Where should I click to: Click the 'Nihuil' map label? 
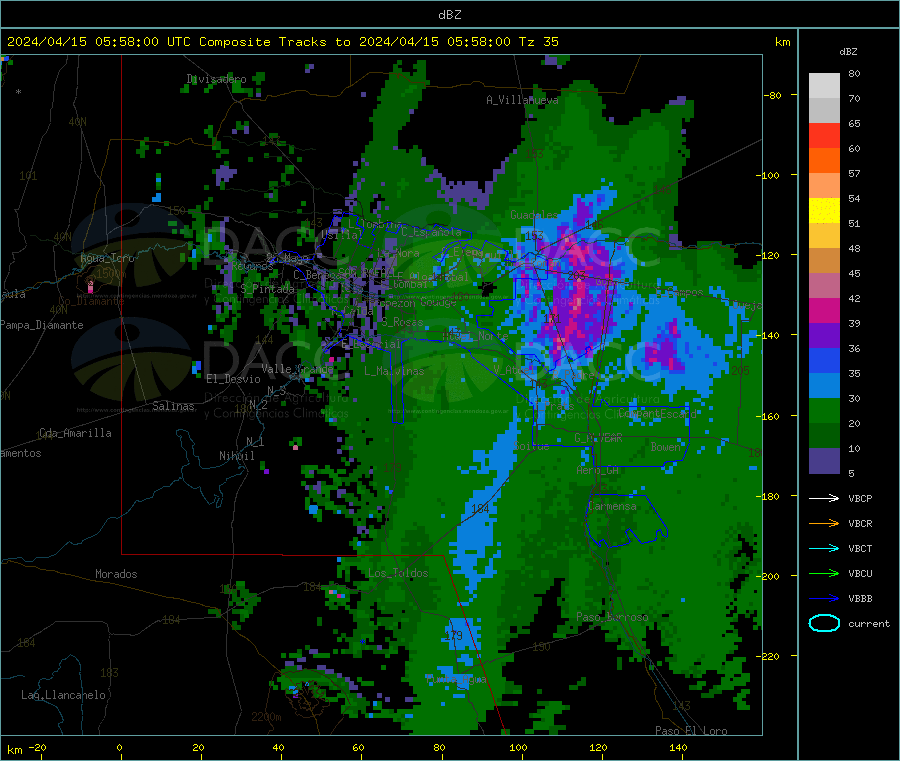pos(236,456)
